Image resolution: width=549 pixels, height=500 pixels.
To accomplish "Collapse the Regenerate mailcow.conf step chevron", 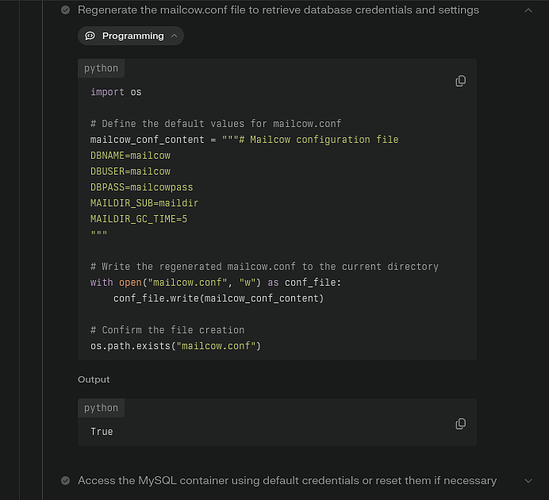I will coord(528,11).
